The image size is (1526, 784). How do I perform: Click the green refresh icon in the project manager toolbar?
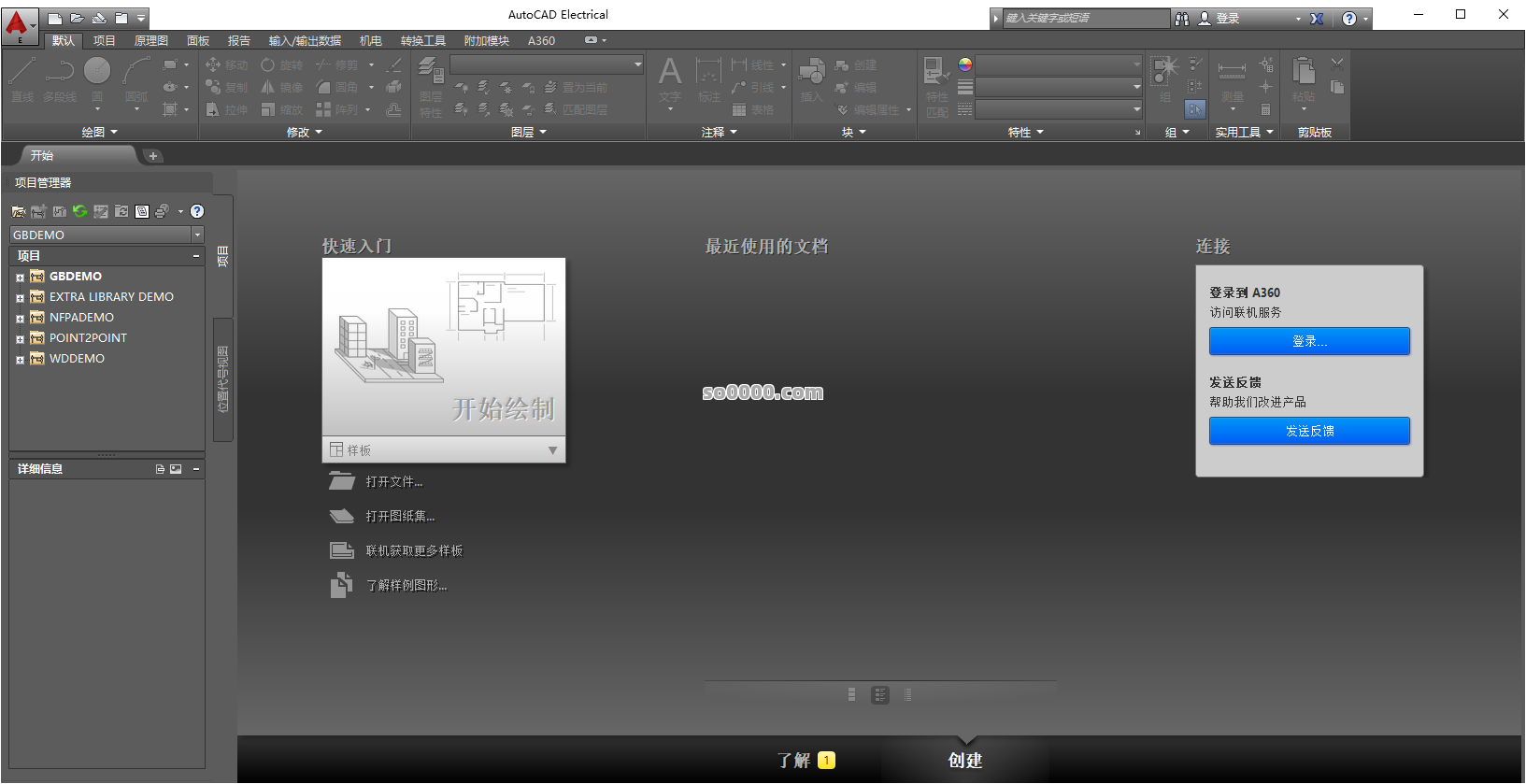pyautogui.click(x=79, y=211)
